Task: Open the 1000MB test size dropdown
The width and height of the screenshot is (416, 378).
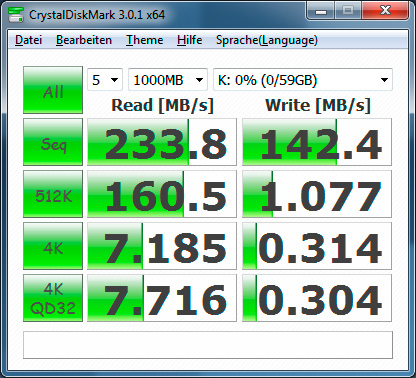Action: 168,80
